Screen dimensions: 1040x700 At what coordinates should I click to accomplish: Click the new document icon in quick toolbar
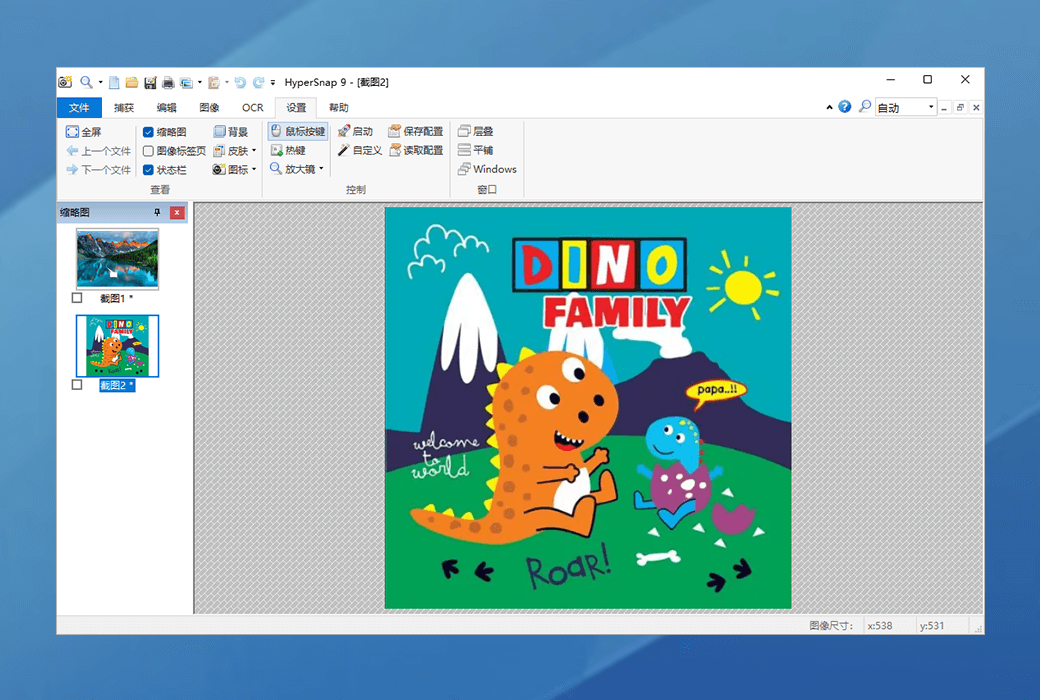(114, 82)
